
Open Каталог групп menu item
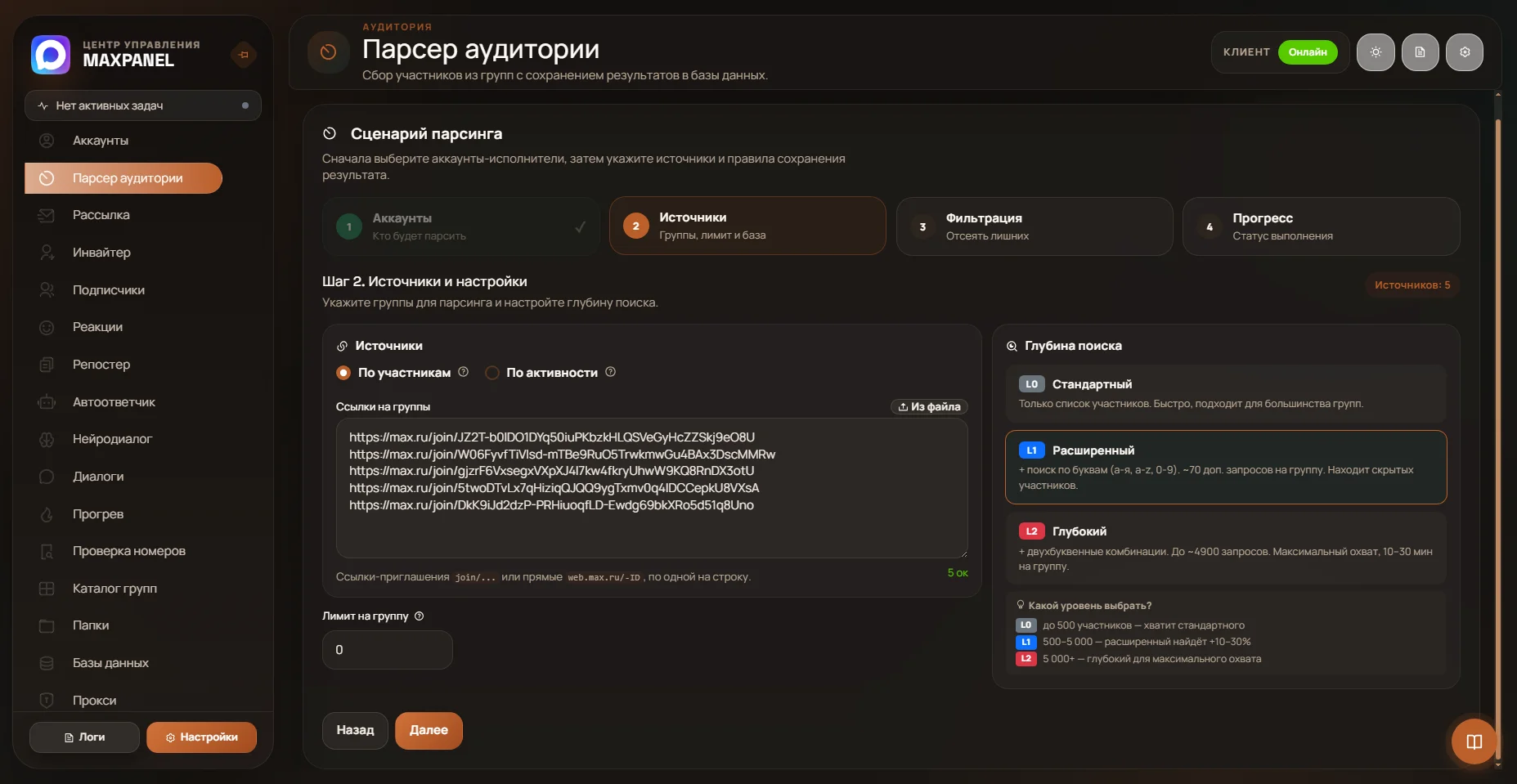coord(123,589)
